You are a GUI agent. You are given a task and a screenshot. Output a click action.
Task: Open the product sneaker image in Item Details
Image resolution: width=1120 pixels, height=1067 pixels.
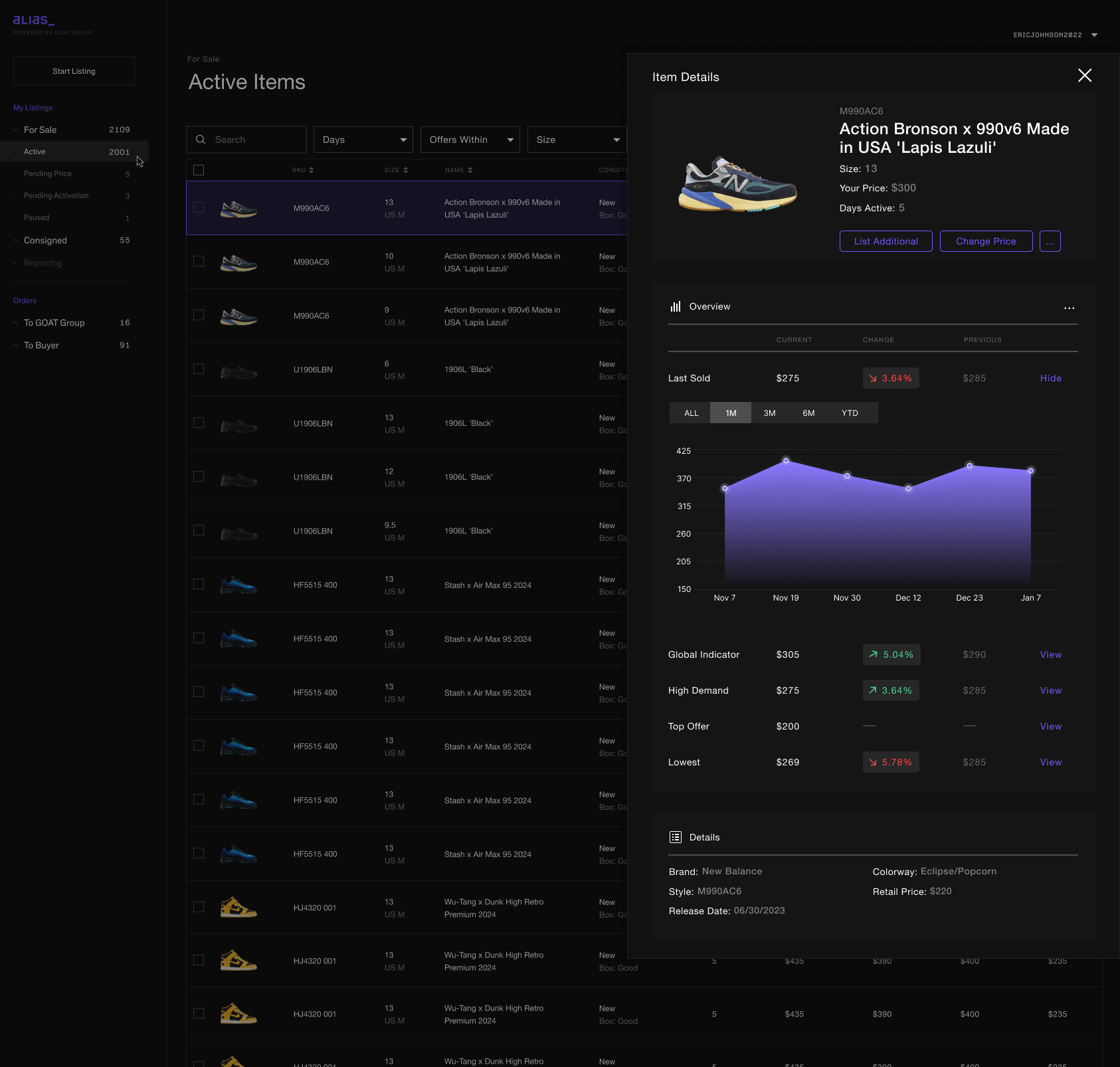click(737, 184)
